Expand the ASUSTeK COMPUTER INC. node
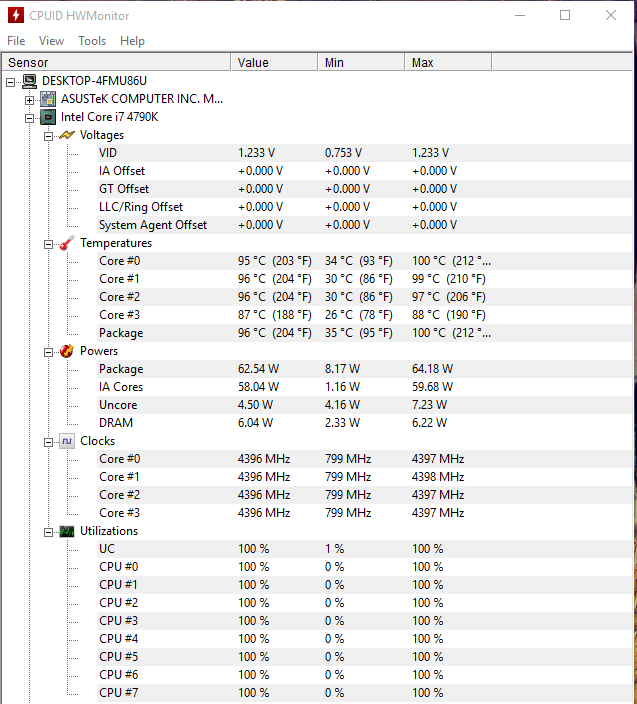Viewport: 637px width, 704px height. point(30,100)
